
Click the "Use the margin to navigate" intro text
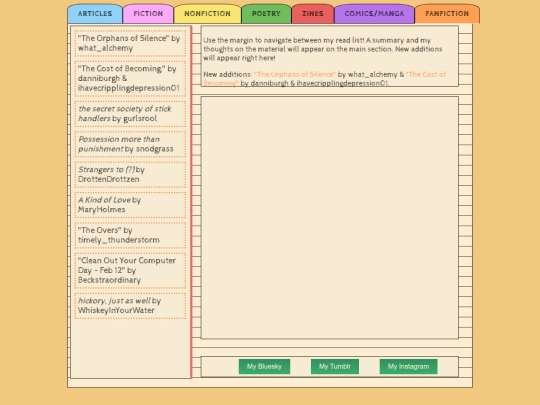323,49
